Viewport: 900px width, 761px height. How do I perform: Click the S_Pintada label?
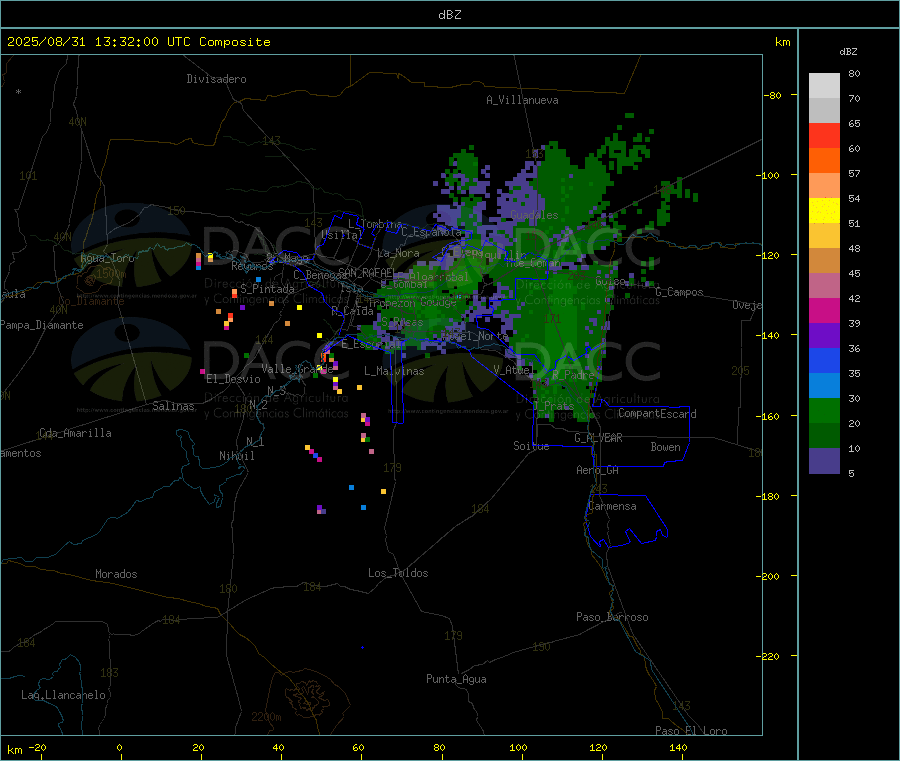(267, 289)
